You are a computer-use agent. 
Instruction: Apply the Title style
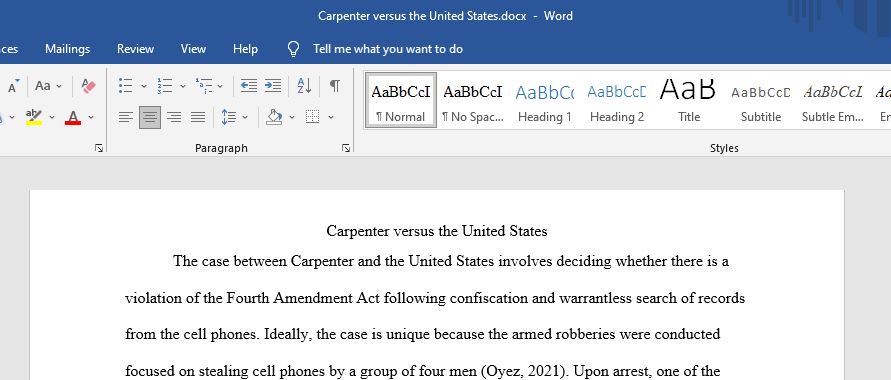click(689, 100)
